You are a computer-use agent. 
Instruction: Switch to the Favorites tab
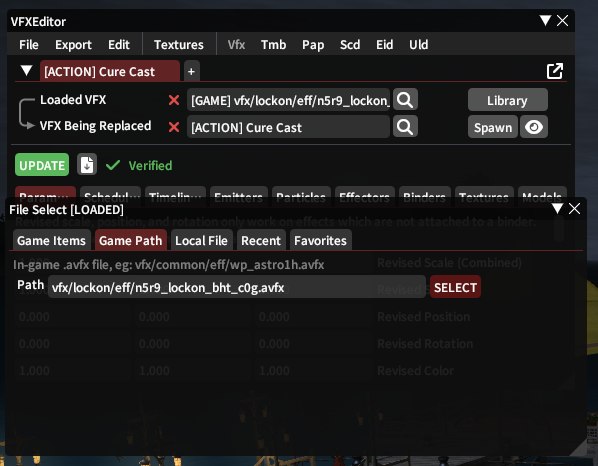coord(320,240)
